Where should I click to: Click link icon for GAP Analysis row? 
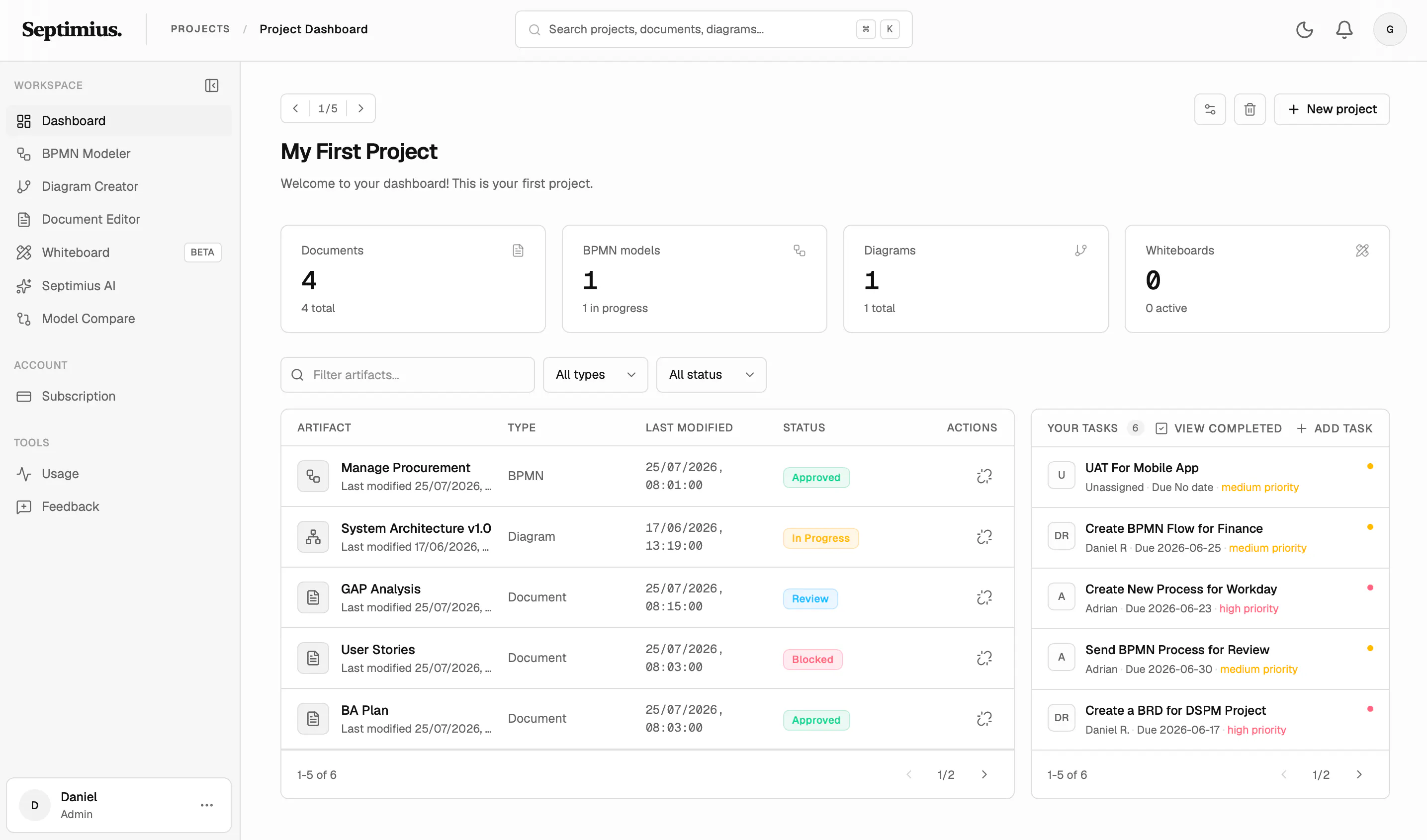click(984, 597)
